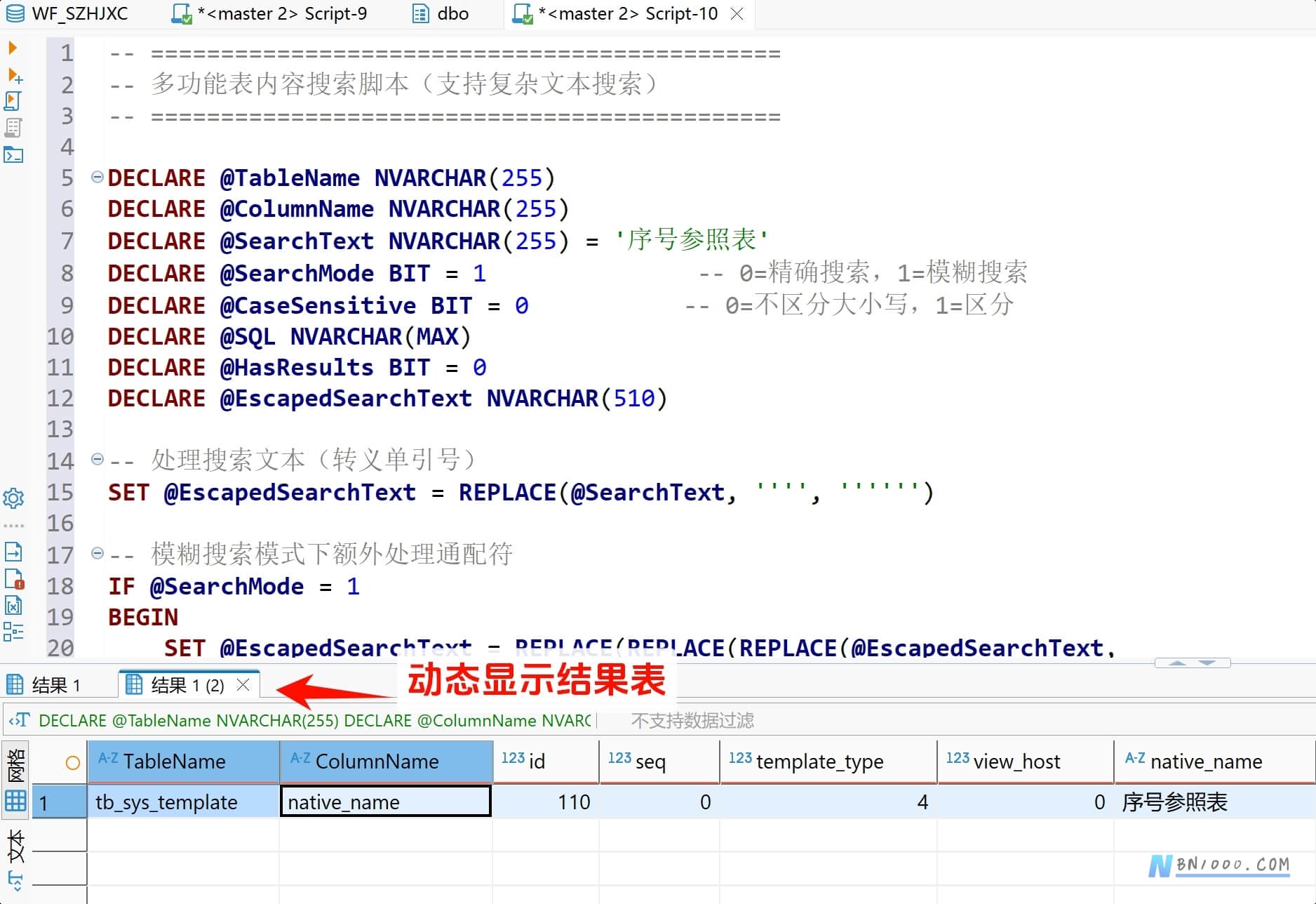
Task: Collapse the fold marker at line 17
Action: pyautogui.click(x=98, y=553)
